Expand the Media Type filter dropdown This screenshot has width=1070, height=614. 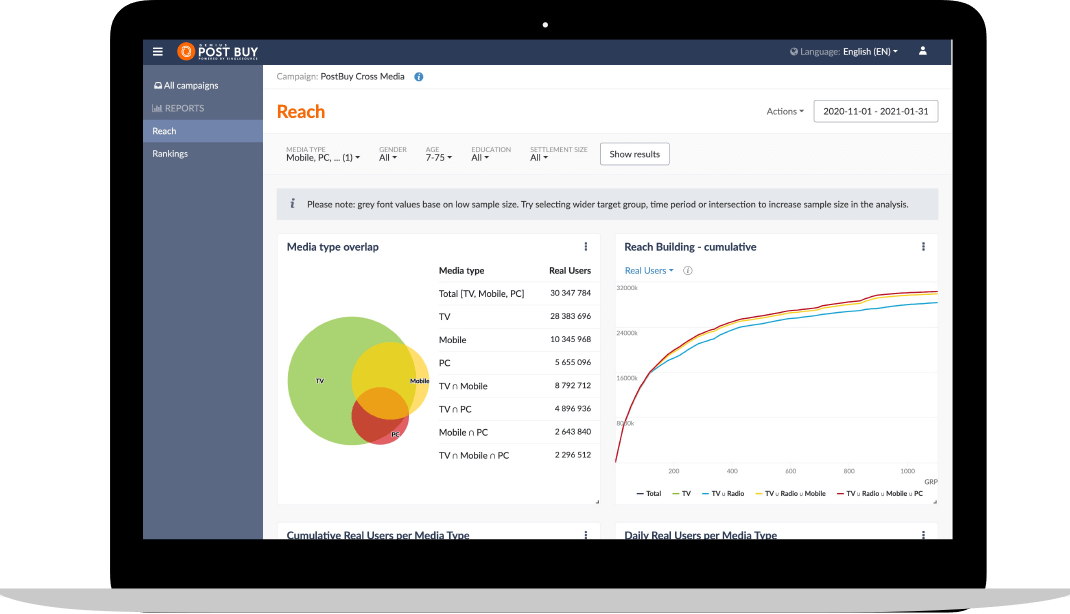point(323,154)
